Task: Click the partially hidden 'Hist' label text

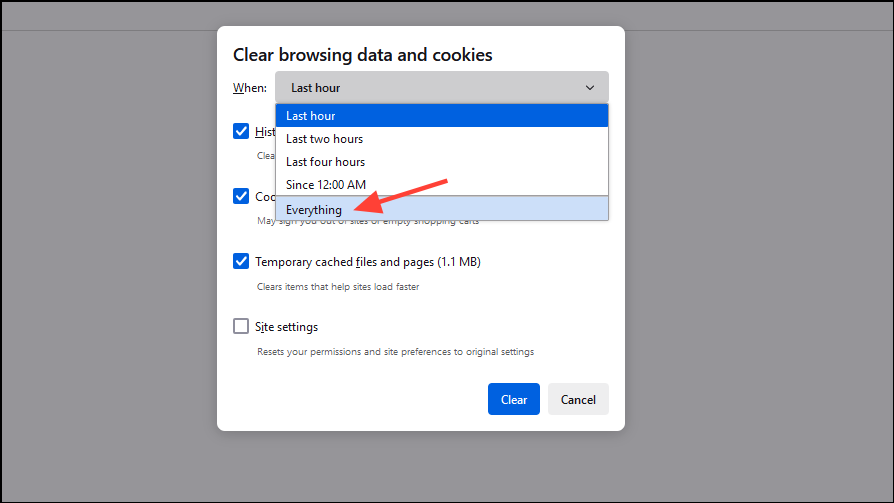Action: 265,132
